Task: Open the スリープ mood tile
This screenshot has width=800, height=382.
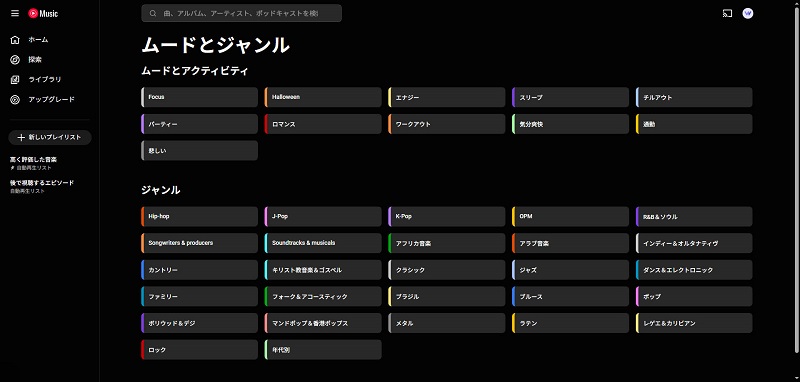Action: 570,97
